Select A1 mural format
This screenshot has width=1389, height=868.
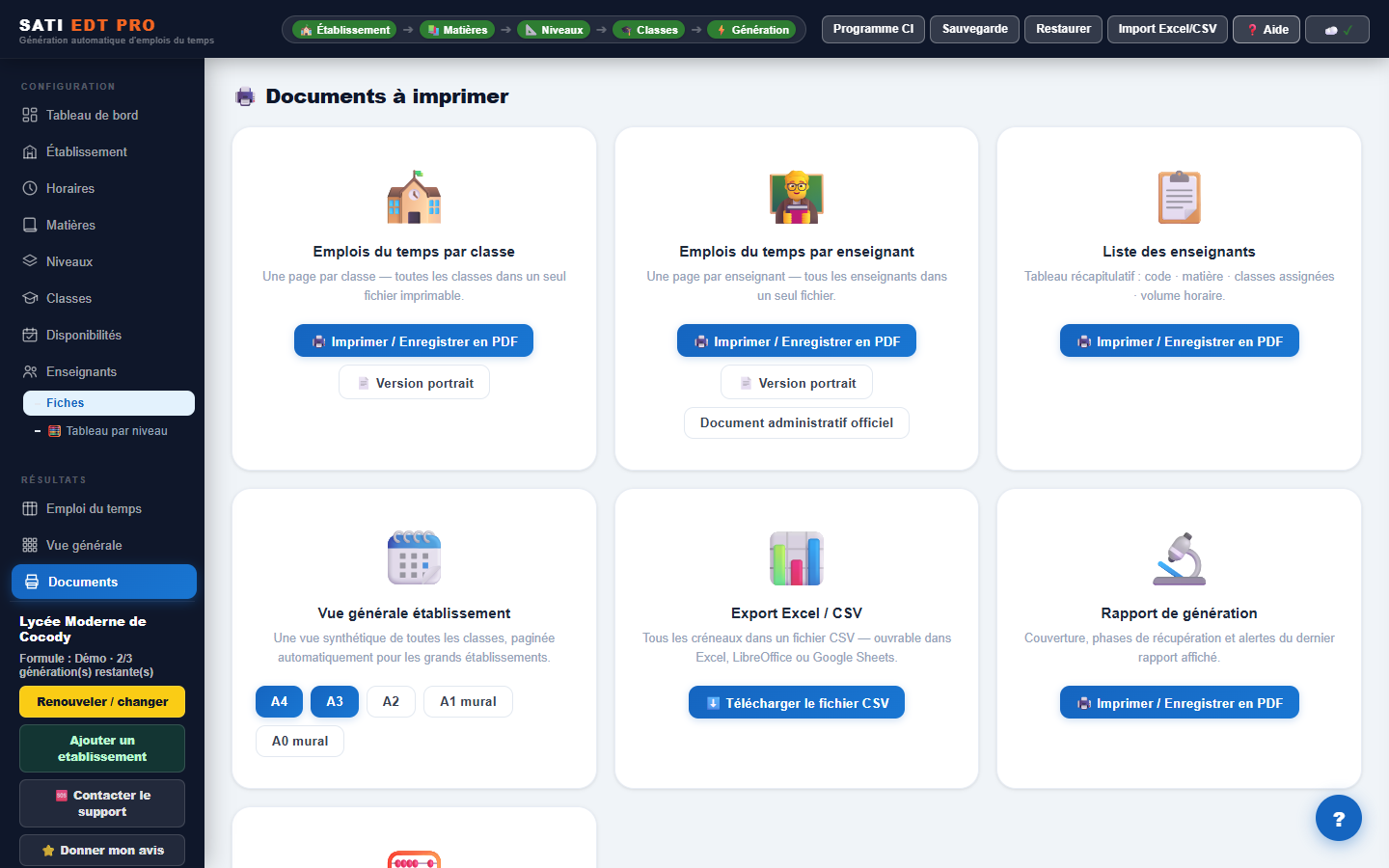click(468, 701)
